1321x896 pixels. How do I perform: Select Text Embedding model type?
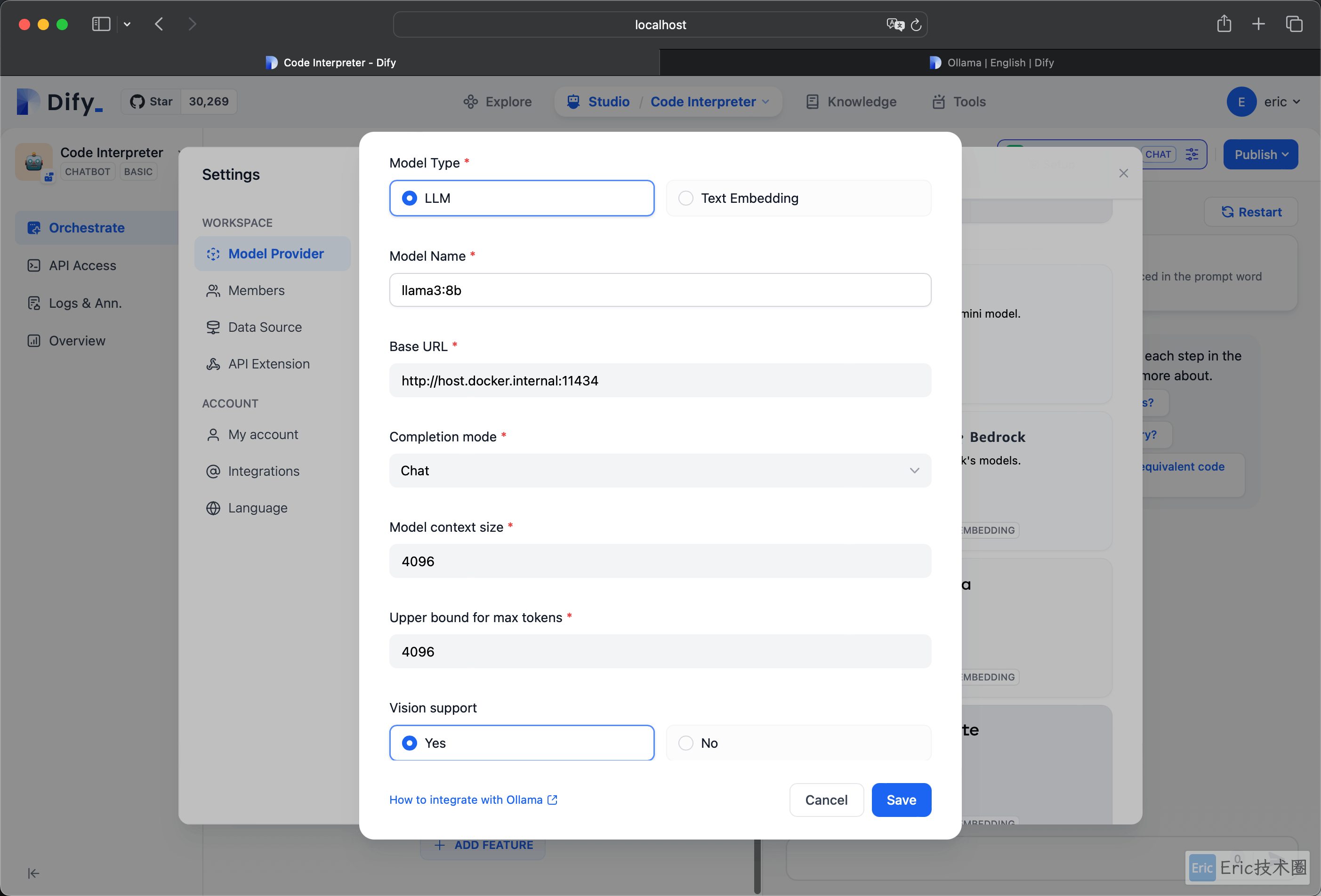click(798, 198)
